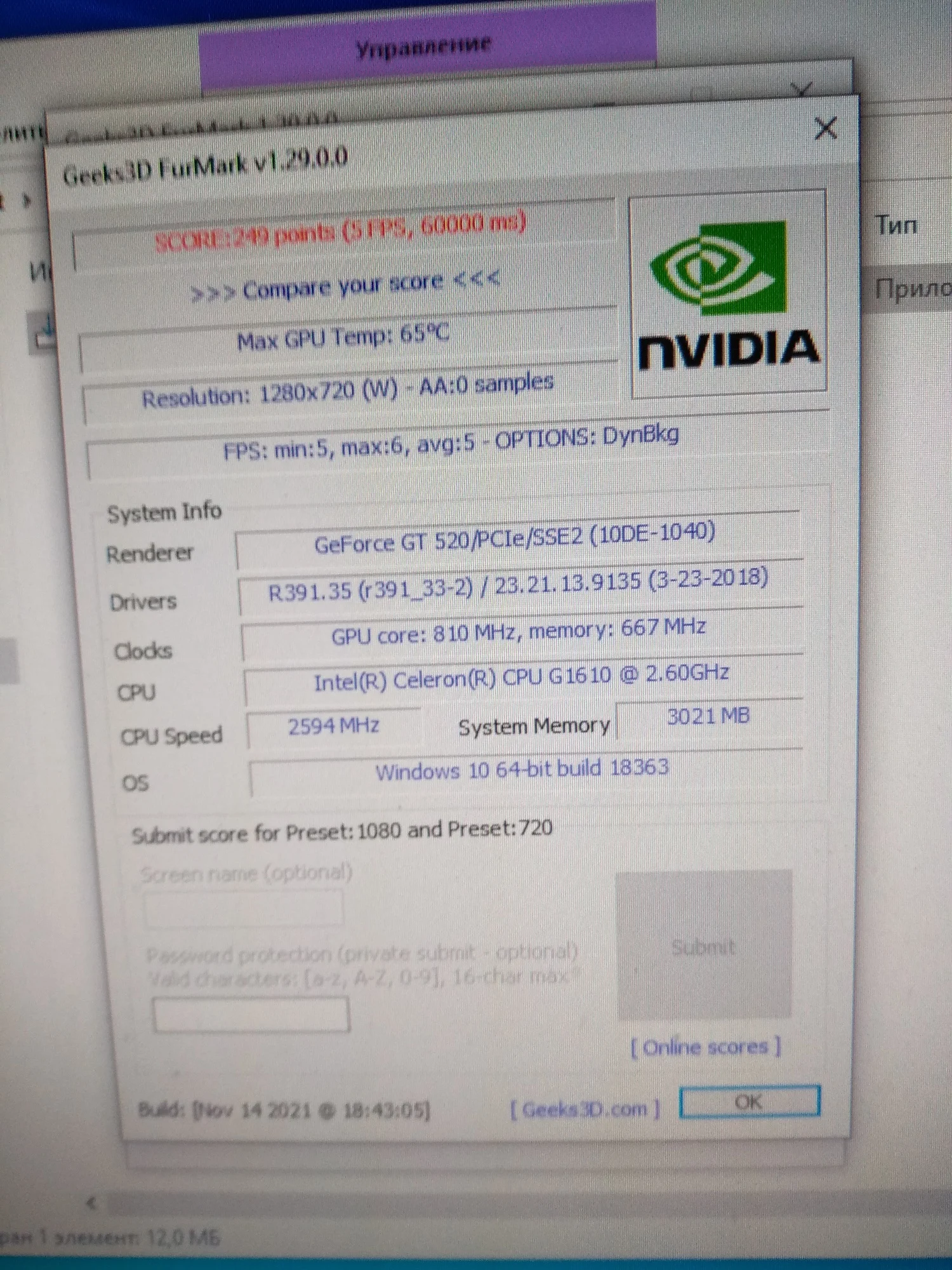Click the 3021 MB system memory value

tap(708, 718)
